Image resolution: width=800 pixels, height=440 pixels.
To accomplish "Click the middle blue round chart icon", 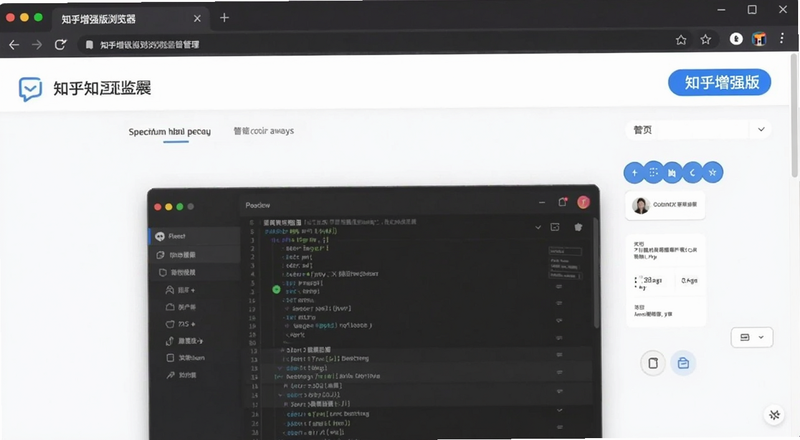I will pyautogui.click(x=672, y=173).
